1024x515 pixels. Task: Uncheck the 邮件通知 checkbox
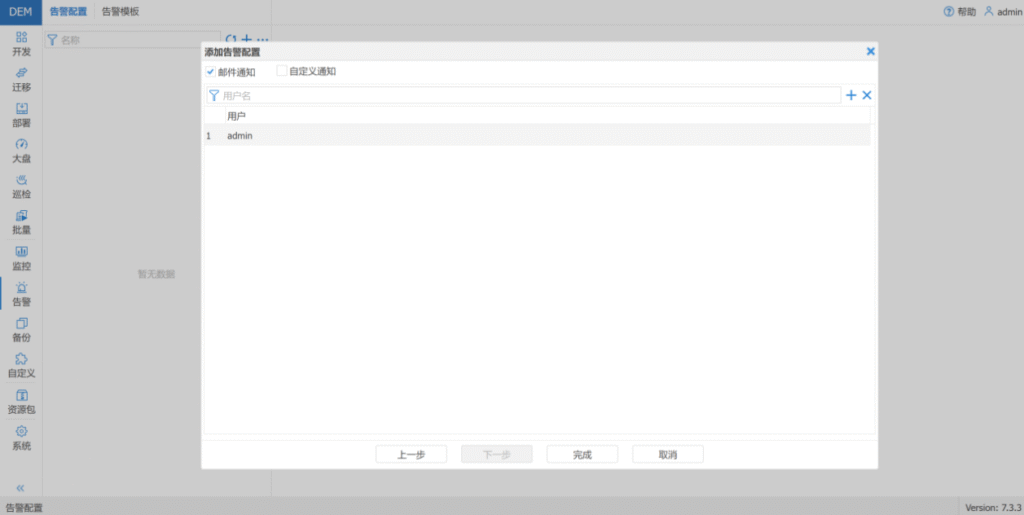pyautogui.click(x=211, y=72)
